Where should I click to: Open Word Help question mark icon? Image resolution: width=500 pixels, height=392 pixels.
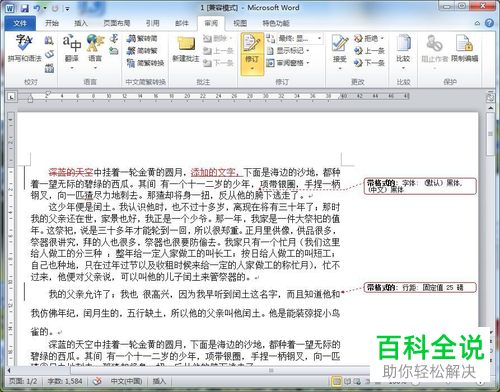pyautogui.click(x=489, y=23)
